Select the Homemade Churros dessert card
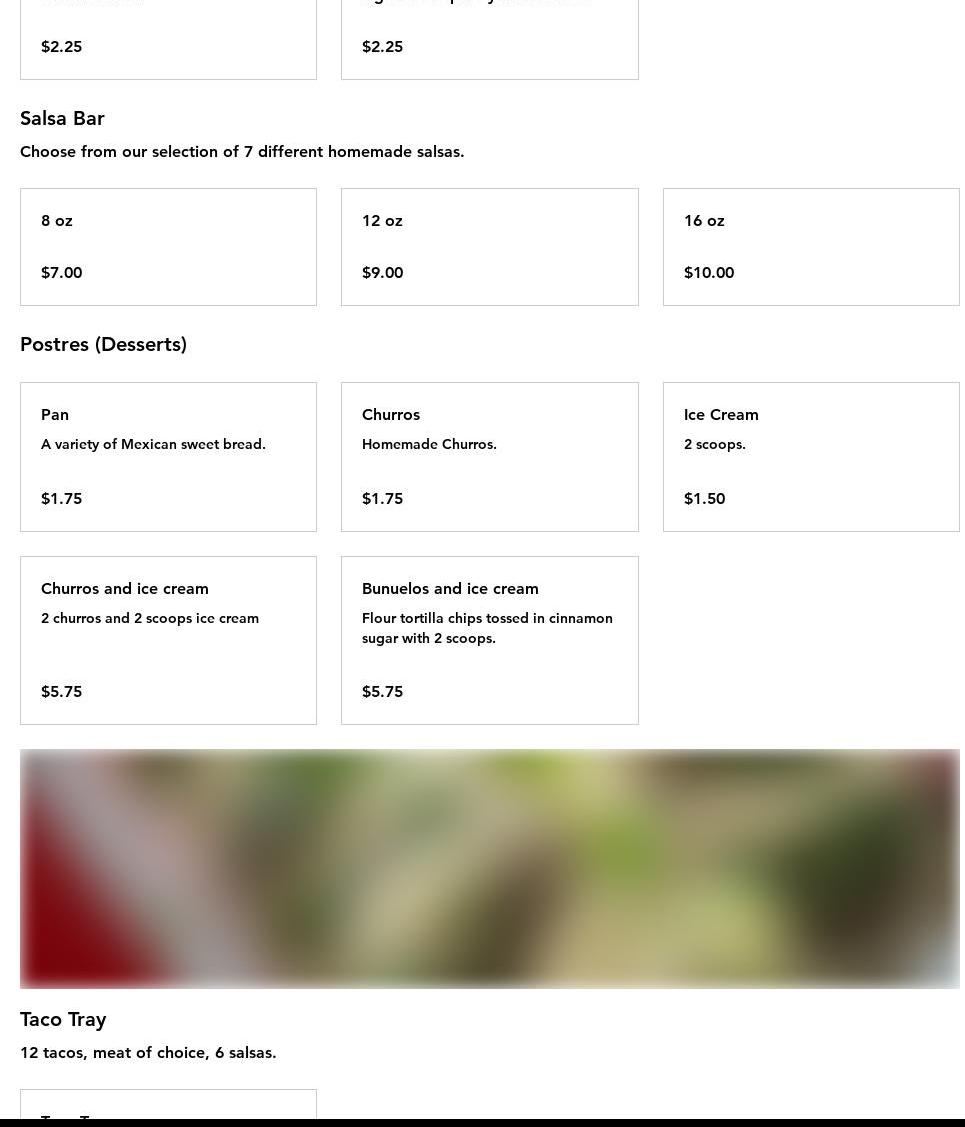 coord(489,456)
